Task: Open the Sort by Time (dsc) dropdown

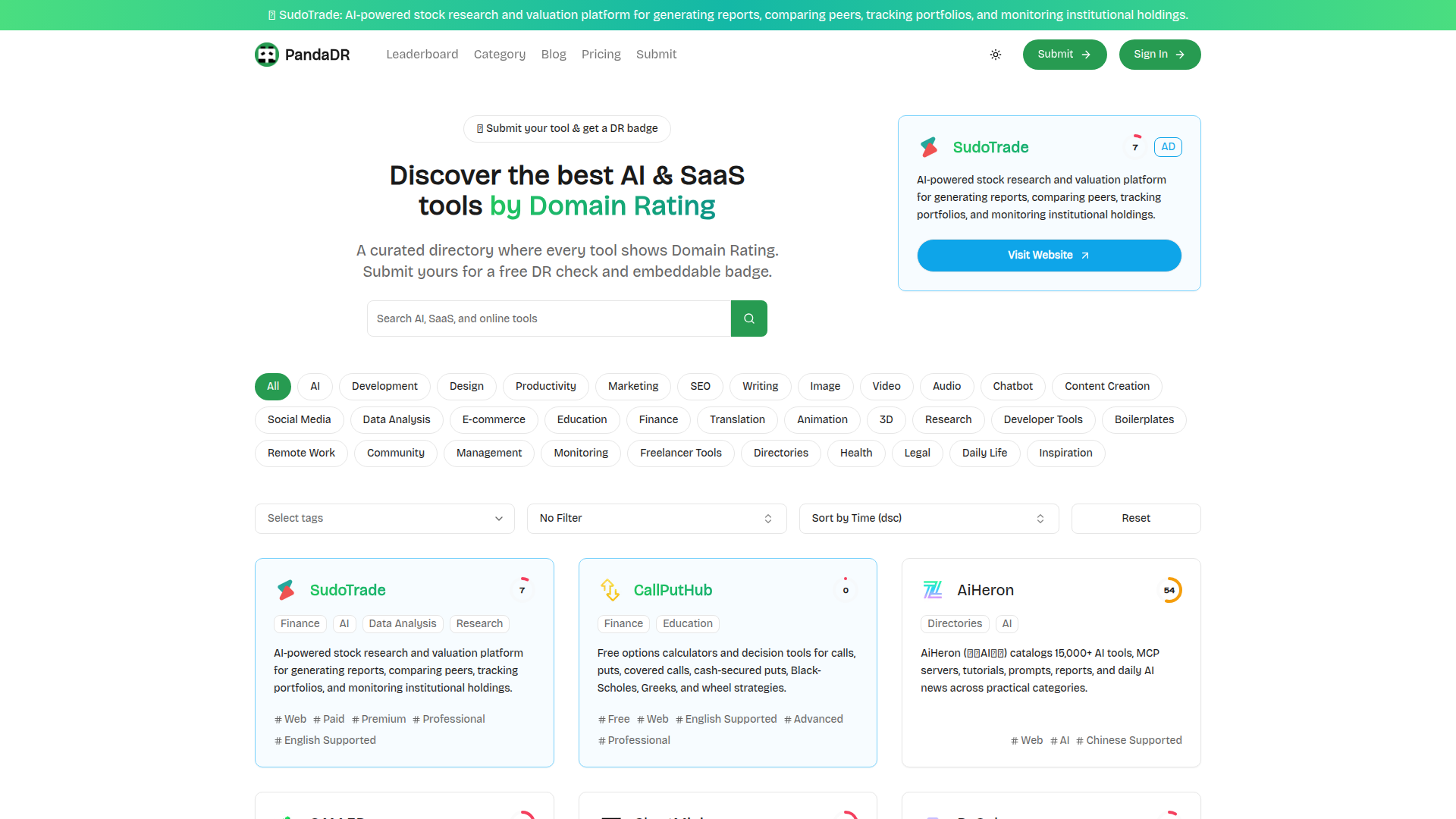Action: tap(929, 519)
